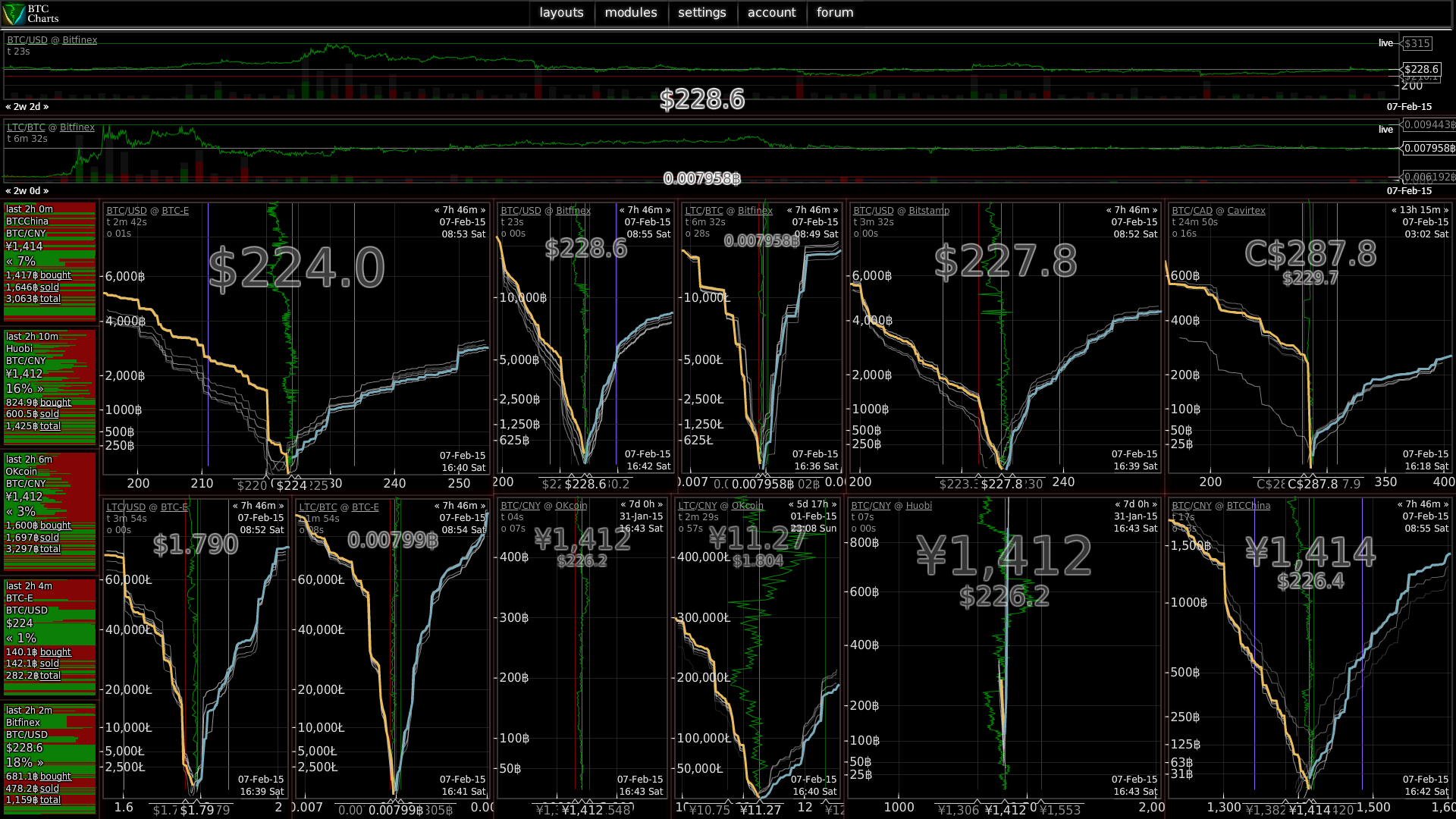Image resolution: width=1456 pixels, height=819 pixels.
Task: Open the layouts menu
Action: pos(561,12)
